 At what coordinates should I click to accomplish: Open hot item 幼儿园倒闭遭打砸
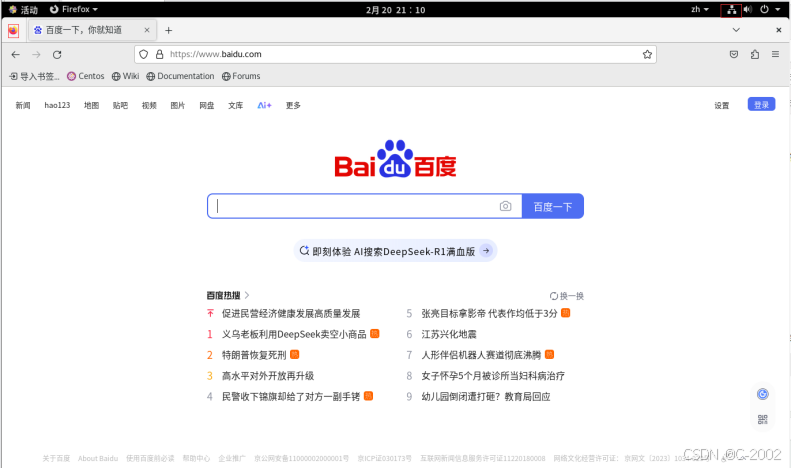[x=486, y=396]
